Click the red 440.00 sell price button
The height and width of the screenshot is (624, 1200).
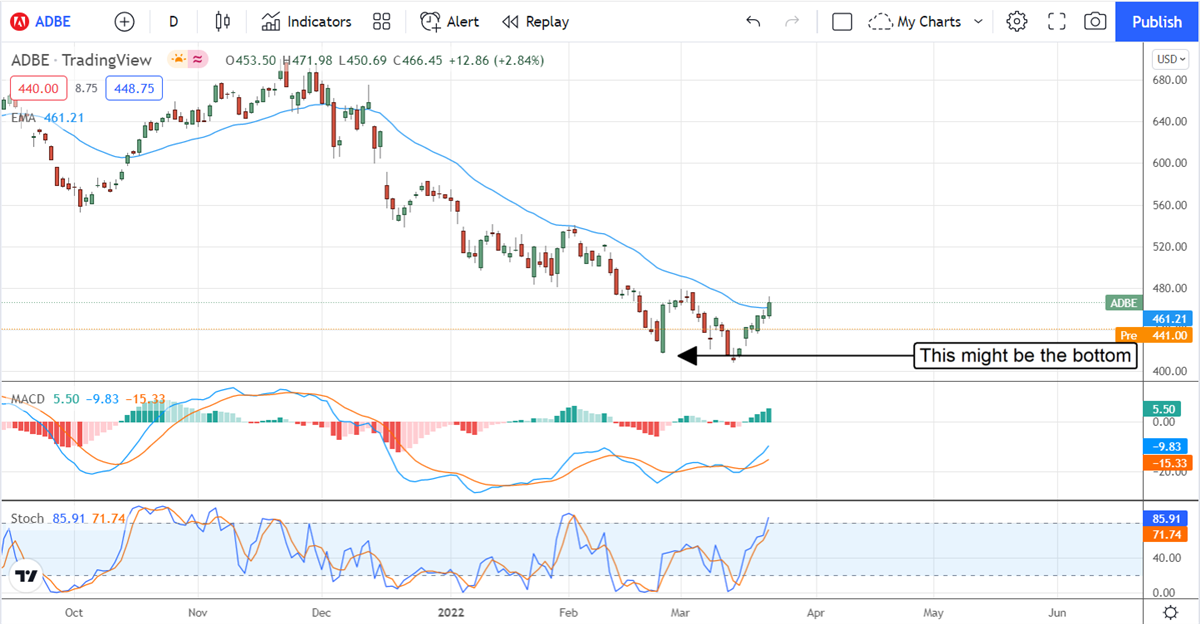pyautogui.click(x=38, y=88)
